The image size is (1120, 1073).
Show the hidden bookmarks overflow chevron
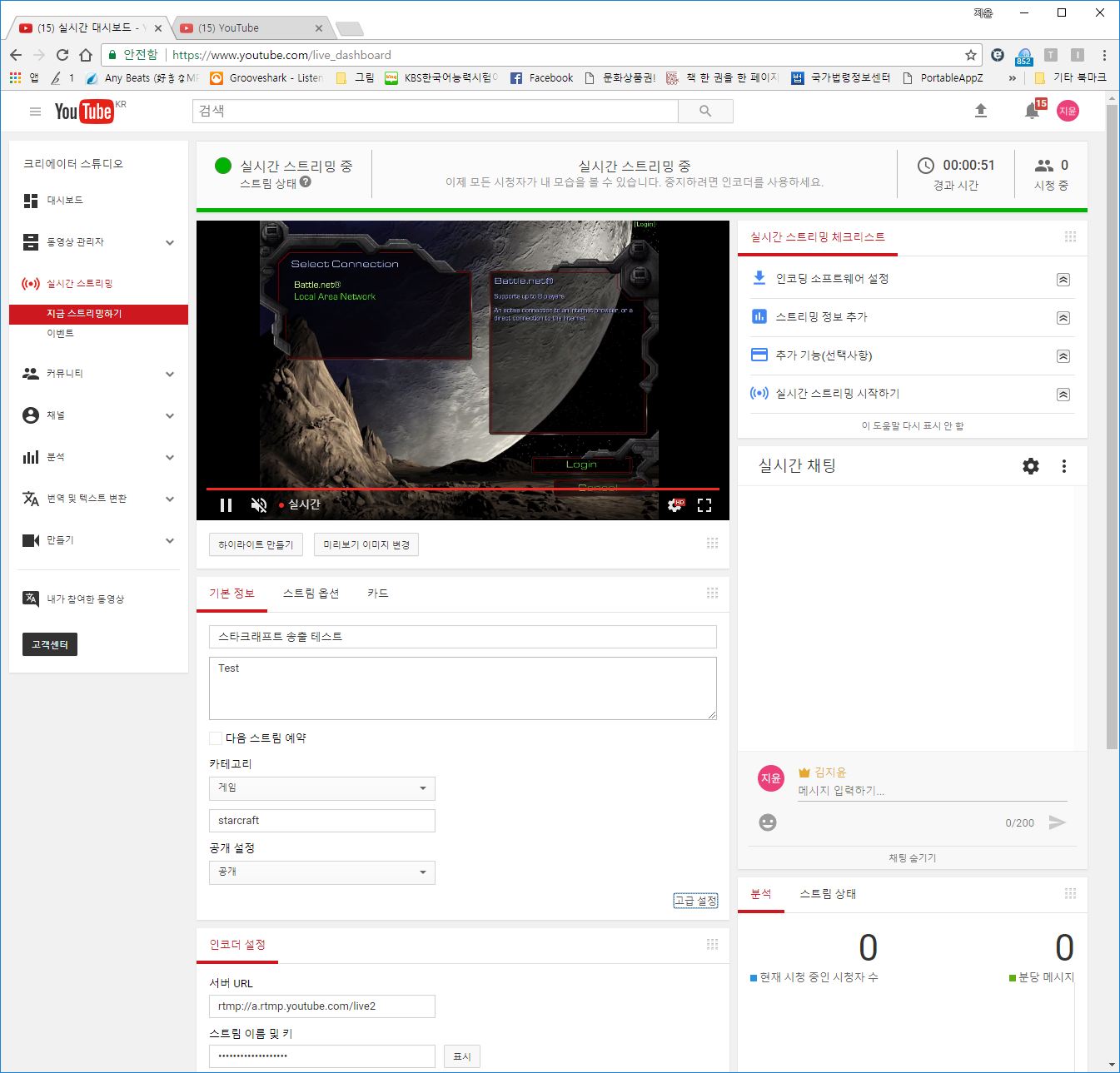click(x=1013, y=77)
